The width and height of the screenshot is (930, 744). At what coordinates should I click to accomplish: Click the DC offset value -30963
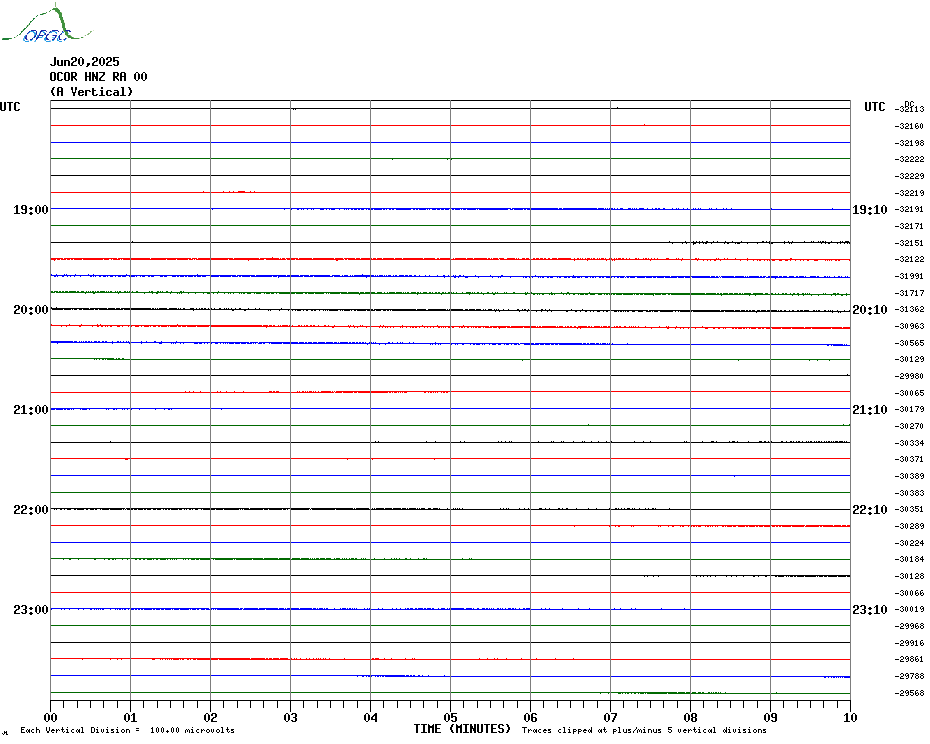[x=909, y=326]
